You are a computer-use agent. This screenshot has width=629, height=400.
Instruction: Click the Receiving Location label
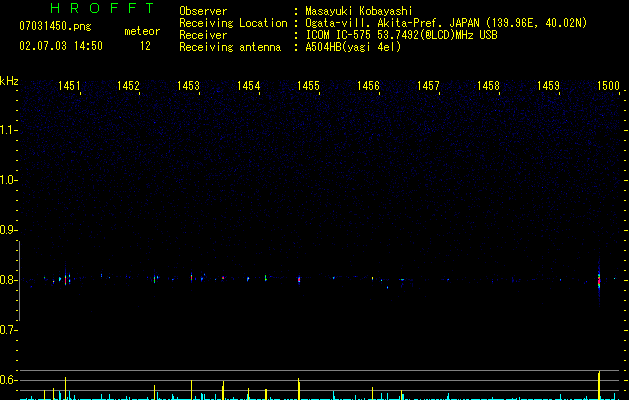click(233, 23)
